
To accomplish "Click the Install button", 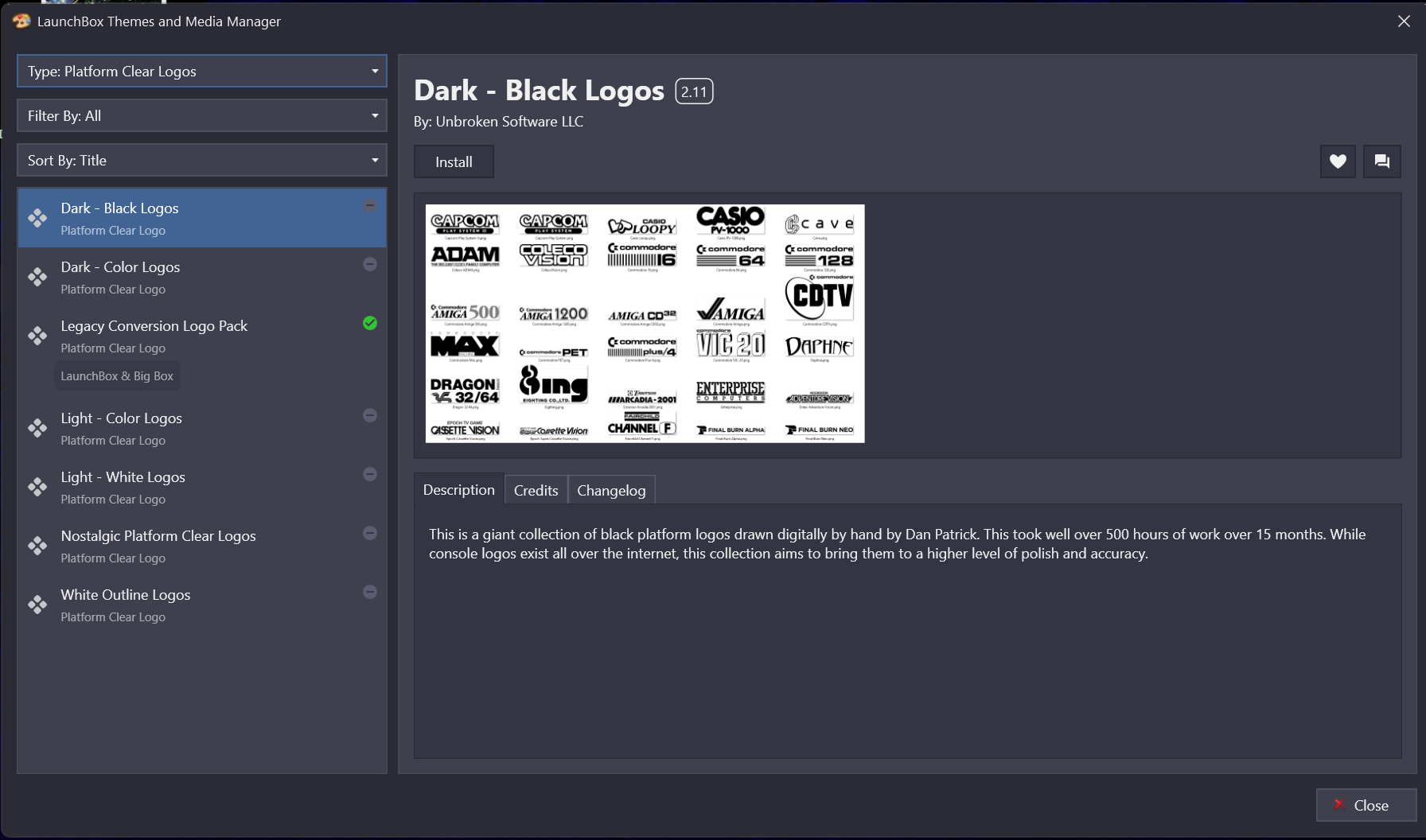I will pyautogui.click(x=454, y=161).
